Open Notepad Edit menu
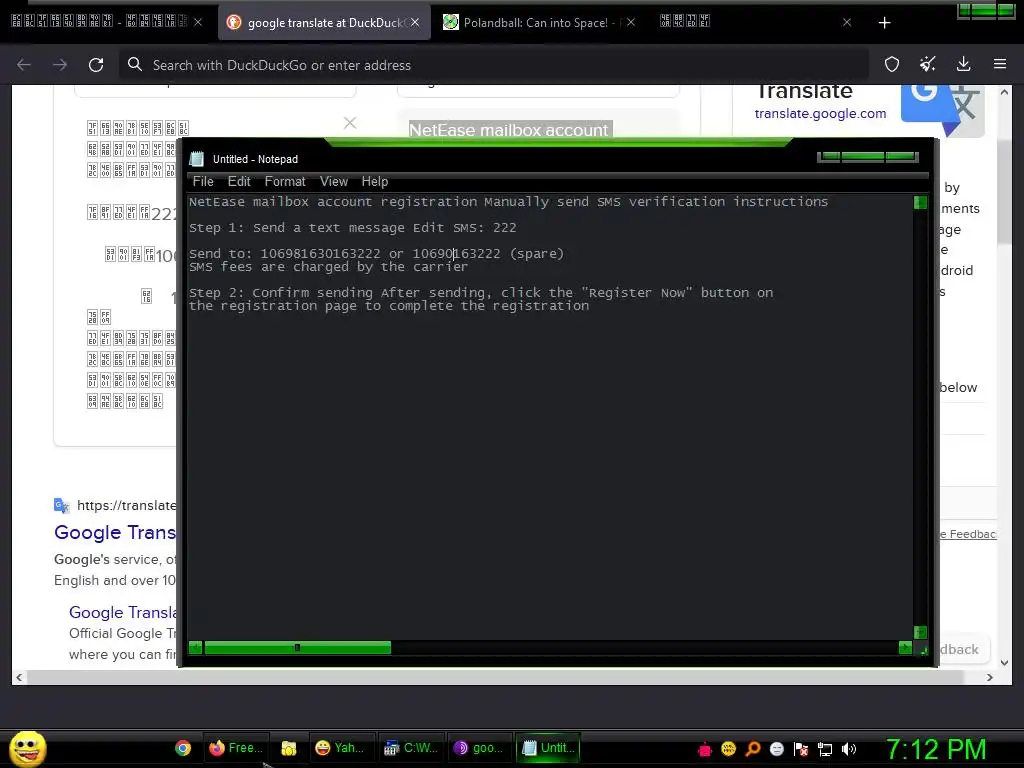 click(x=239, y=182)
